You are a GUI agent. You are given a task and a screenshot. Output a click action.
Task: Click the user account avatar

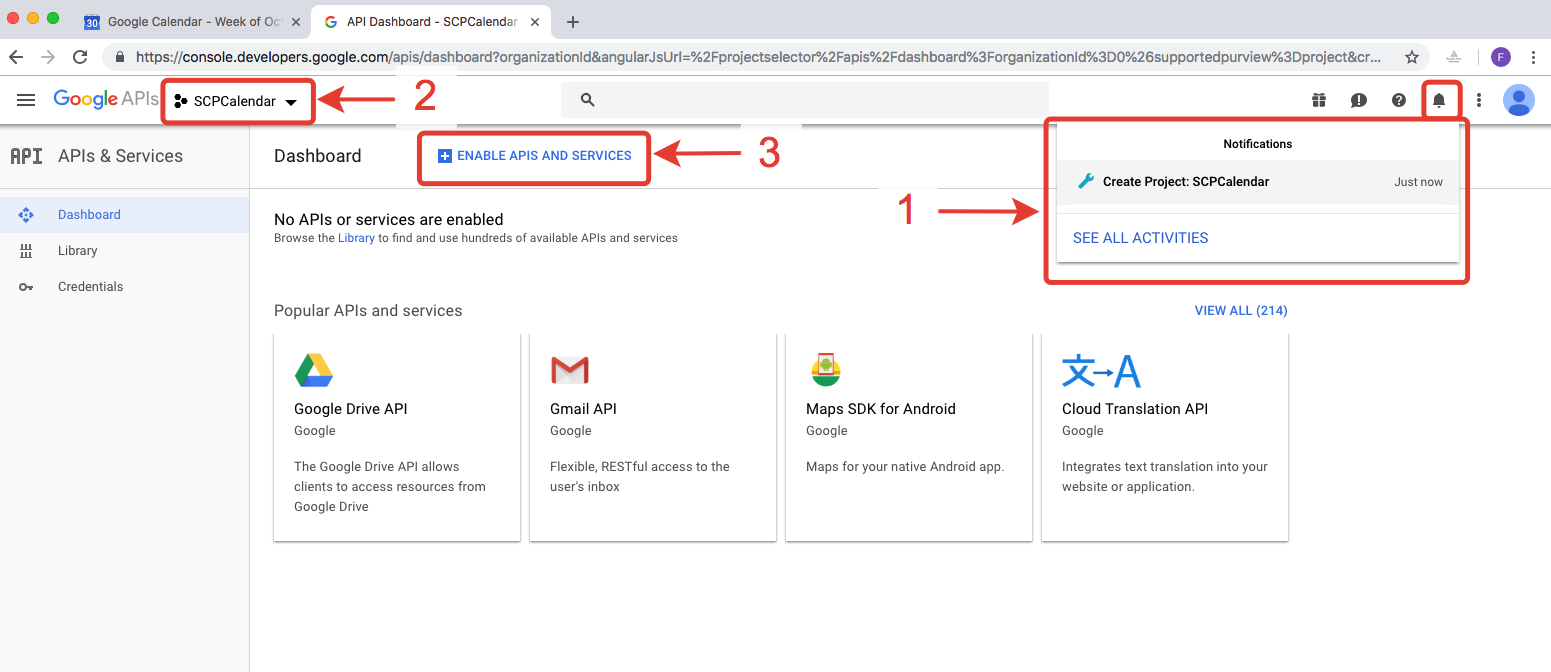point(1519,100)
